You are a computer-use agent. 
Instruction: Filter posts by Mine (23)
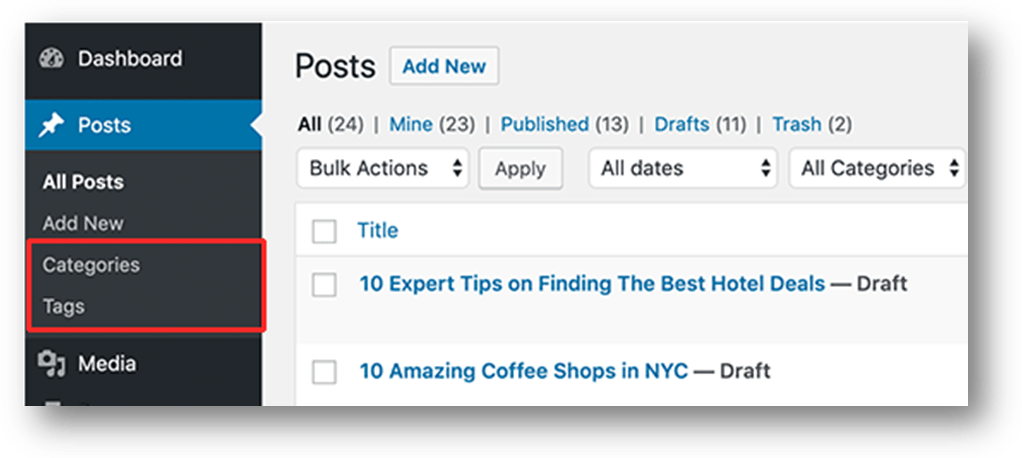432,124
